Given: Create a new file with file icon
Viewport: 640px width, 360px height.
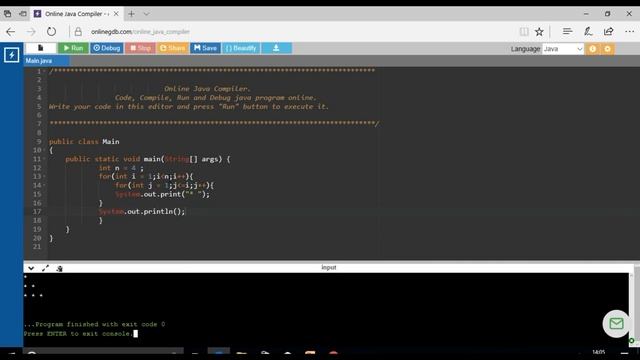Looking at the screenshot, I should coord(41,48).
